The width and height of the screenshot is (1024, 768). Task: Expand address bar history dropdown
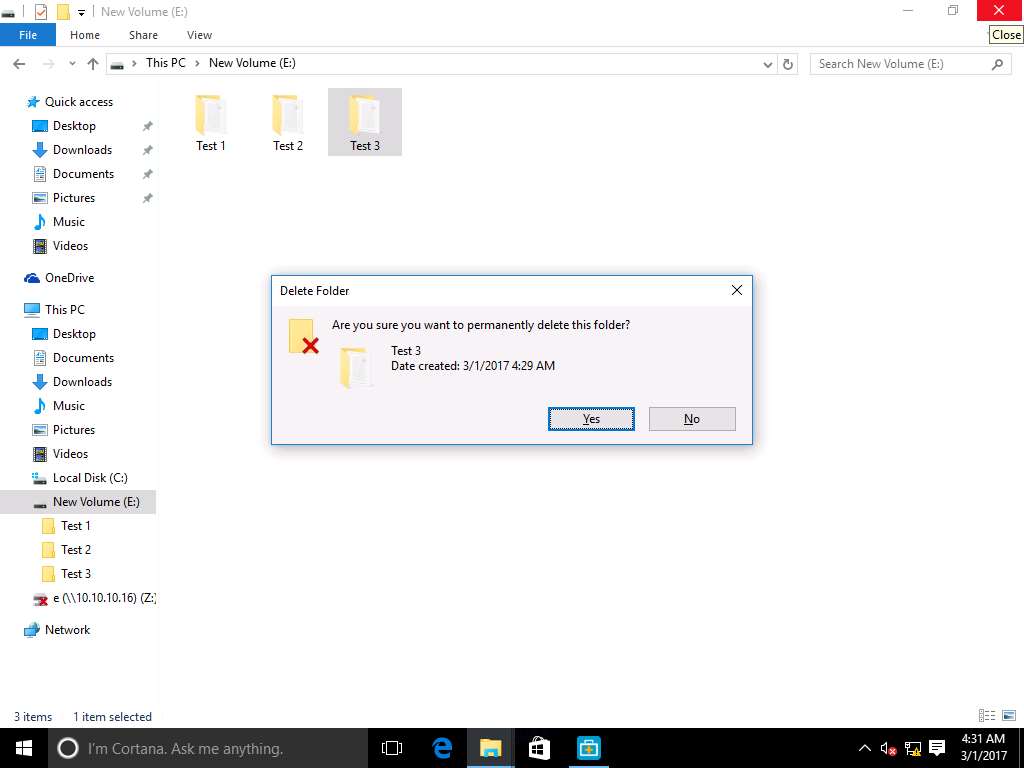coord(768,64)
